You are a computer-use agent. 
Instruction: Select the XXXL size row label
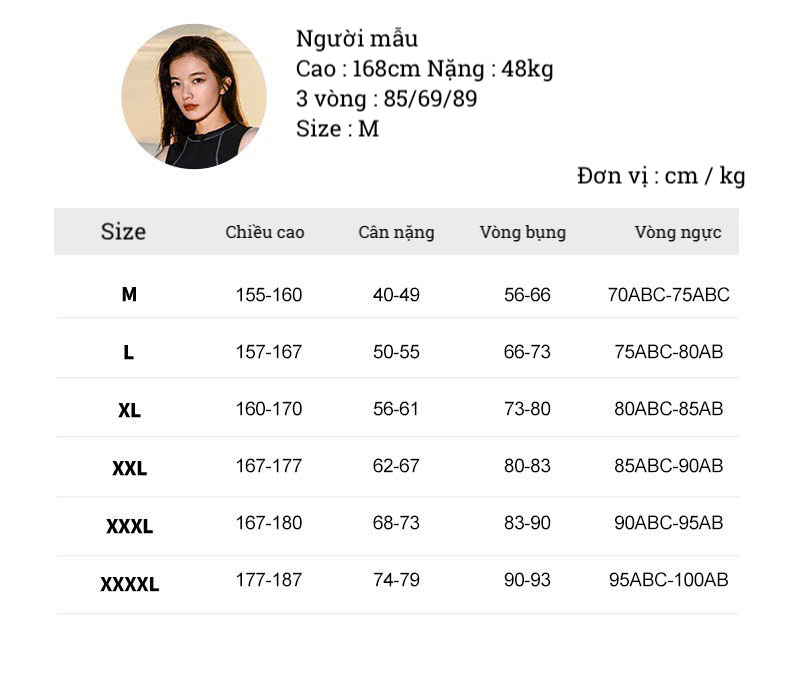pyautogui.click(x=129, y=526)
